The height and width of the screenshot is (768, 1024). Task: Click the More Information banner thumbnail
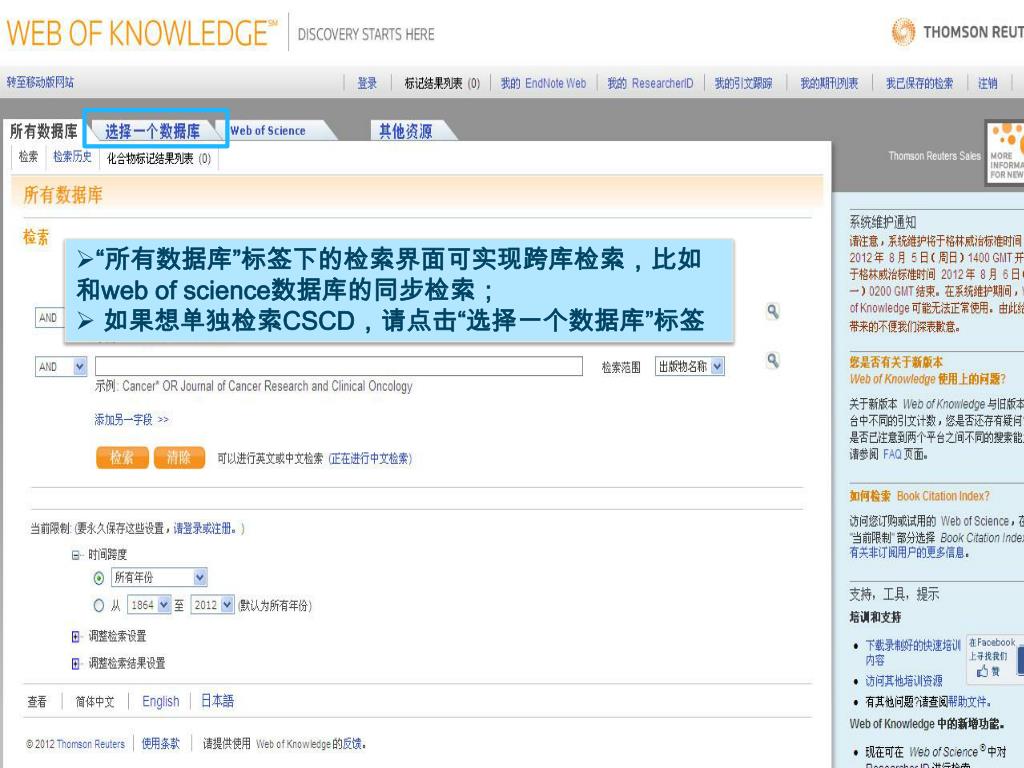pos(1005,154)
